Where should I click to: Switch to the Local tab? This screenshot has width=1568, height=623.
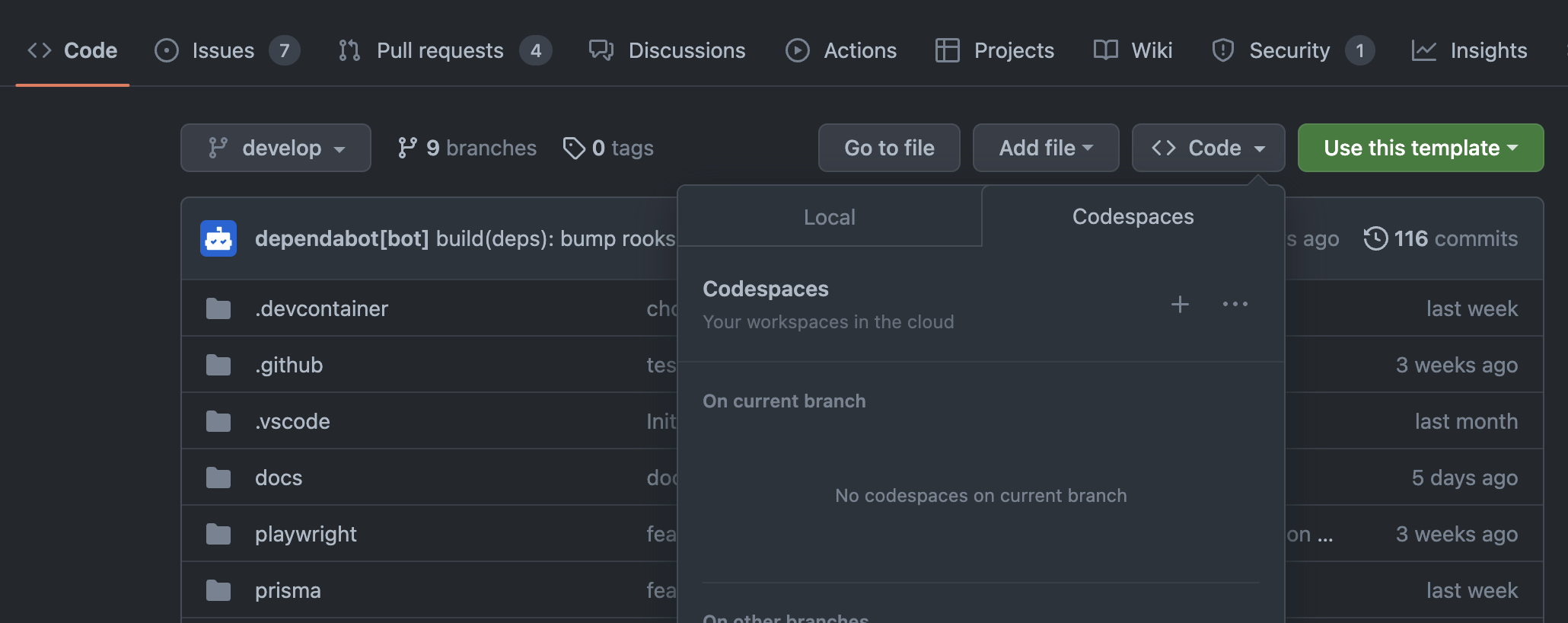click(x=830, y=217)
